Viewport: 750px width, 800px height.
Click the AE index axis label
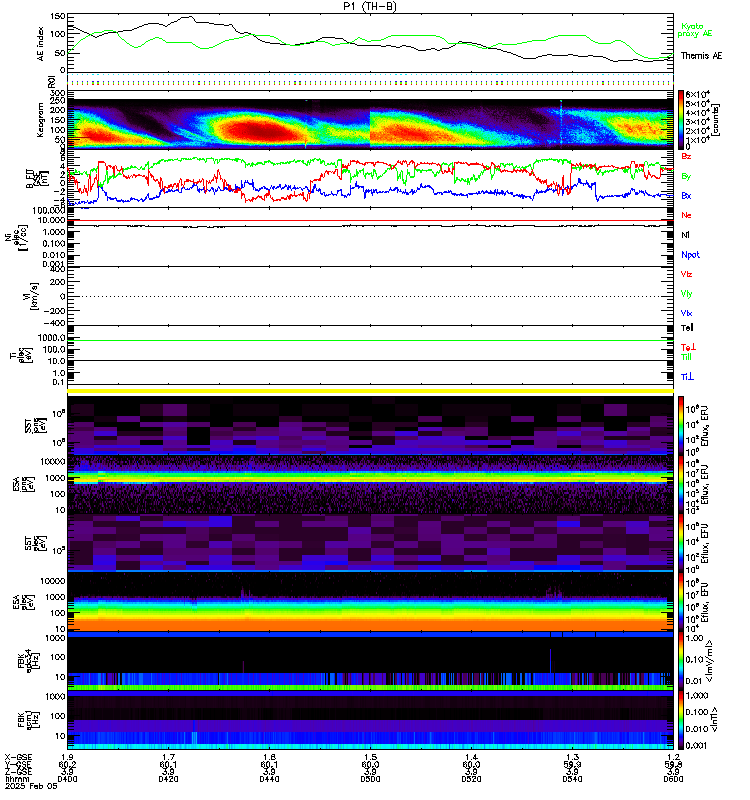[41, 44]
